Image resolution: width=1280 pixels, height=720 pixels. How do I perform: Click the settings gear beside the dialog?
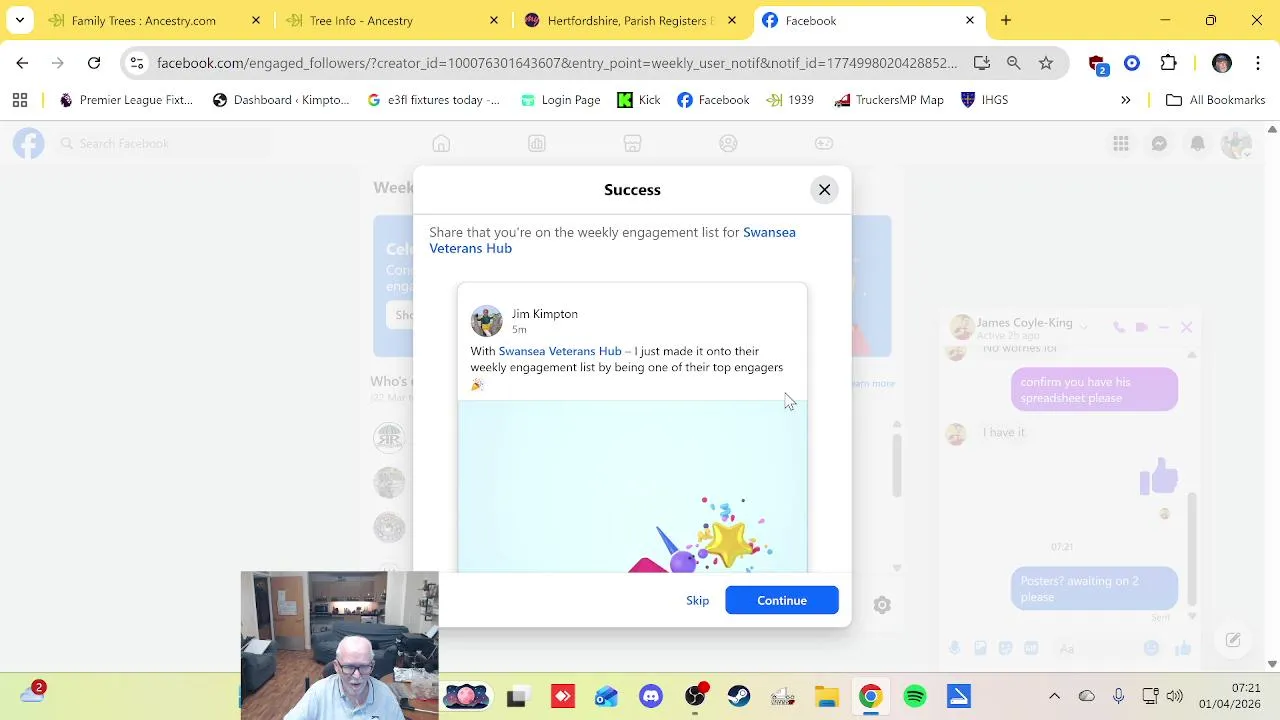tap(881, 605)
